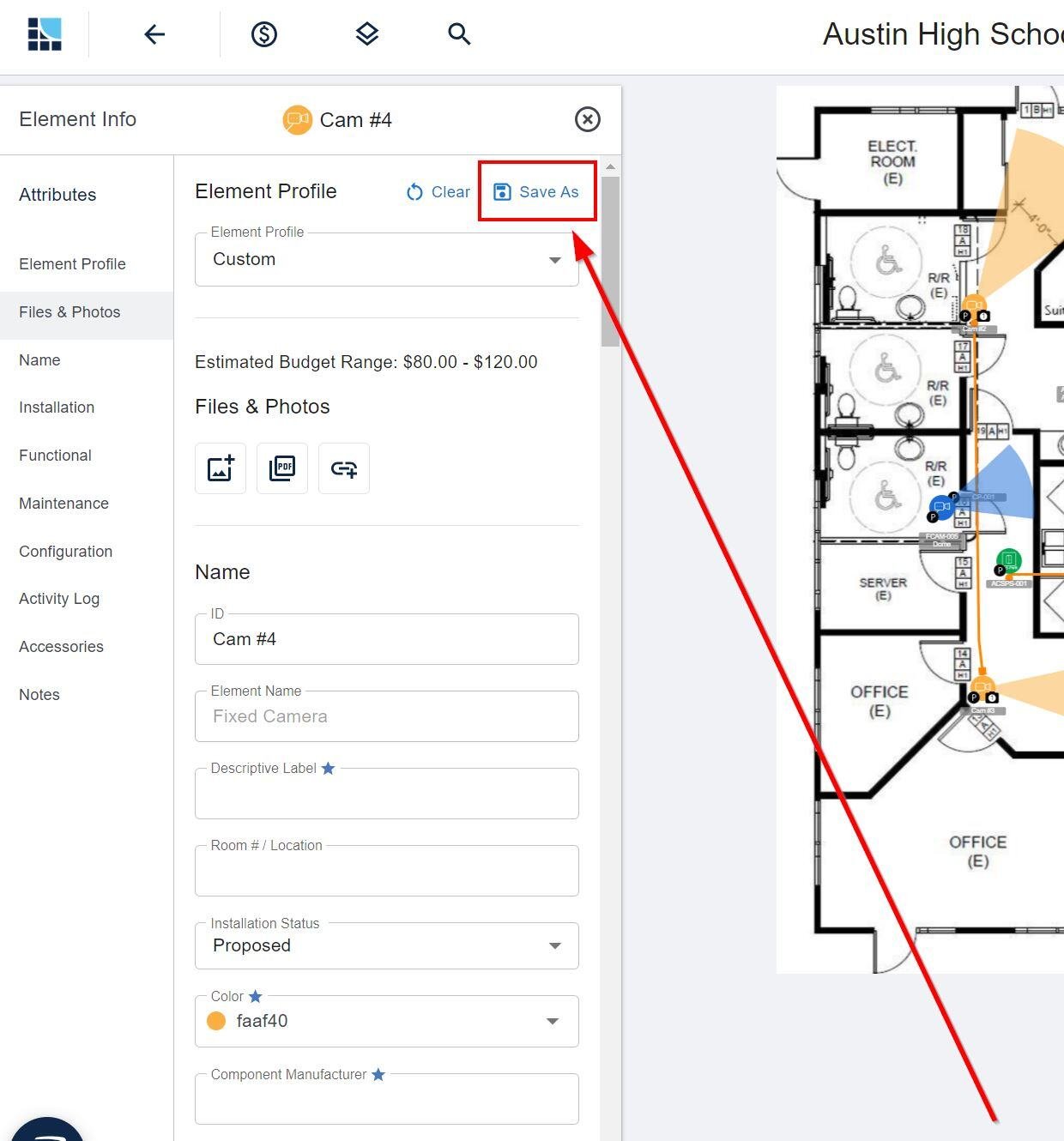Image resolution: width=1064 pixels, height=1141 pixels.
Task: Select the layers icon in top toolbar
Action: 366,34
